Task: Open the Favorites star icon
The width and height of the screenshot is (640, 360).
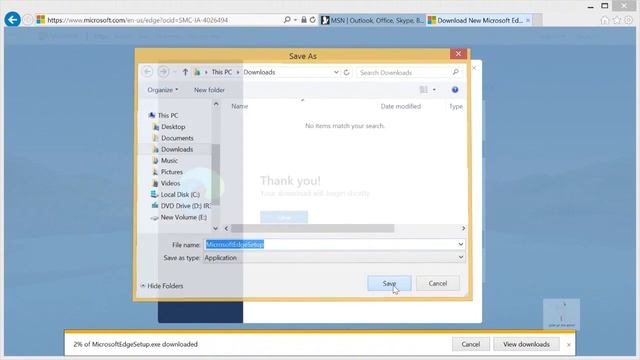Action: (x=617, y=20)
